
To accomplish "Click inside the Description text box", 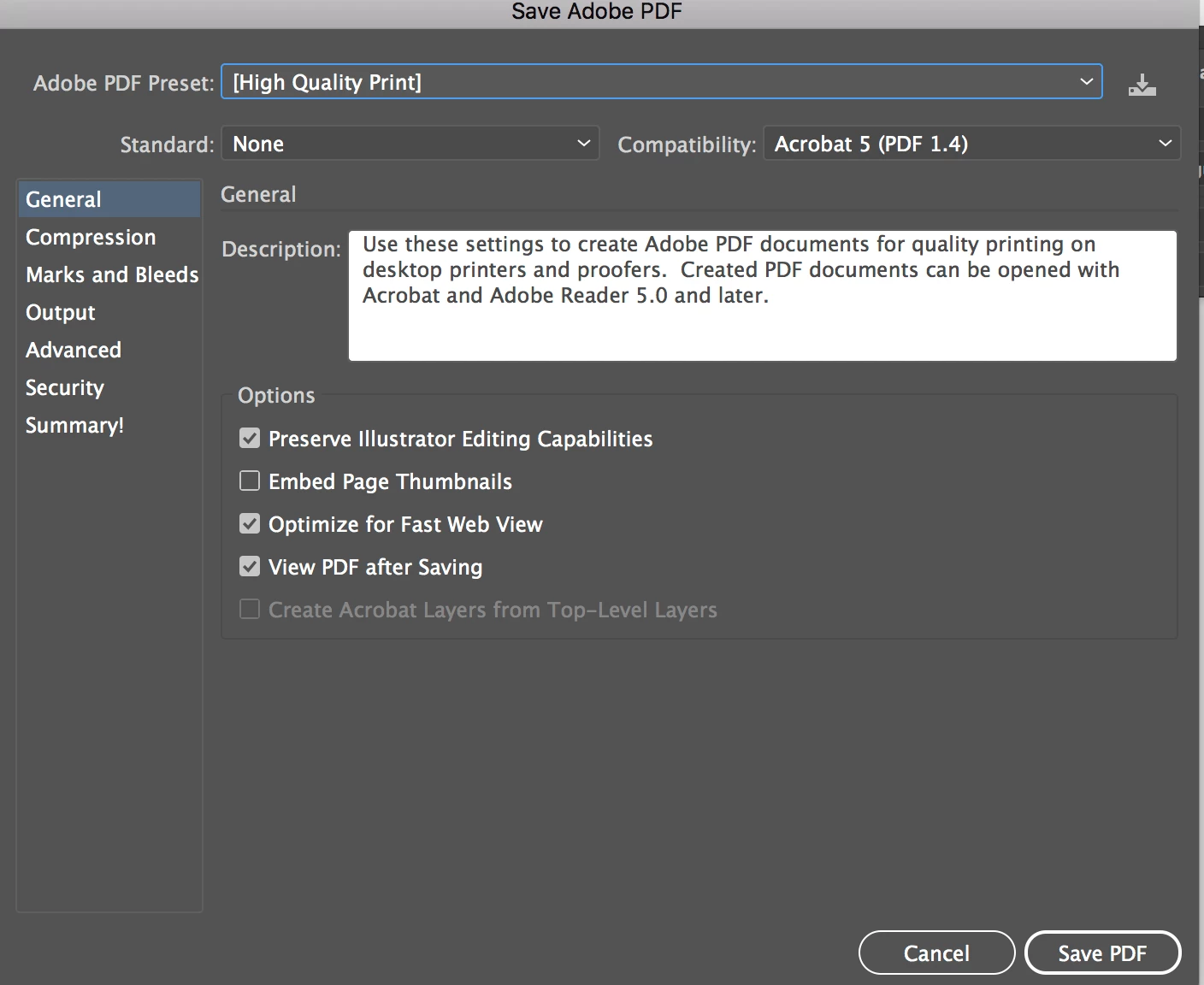I will (x=762, y=295).
